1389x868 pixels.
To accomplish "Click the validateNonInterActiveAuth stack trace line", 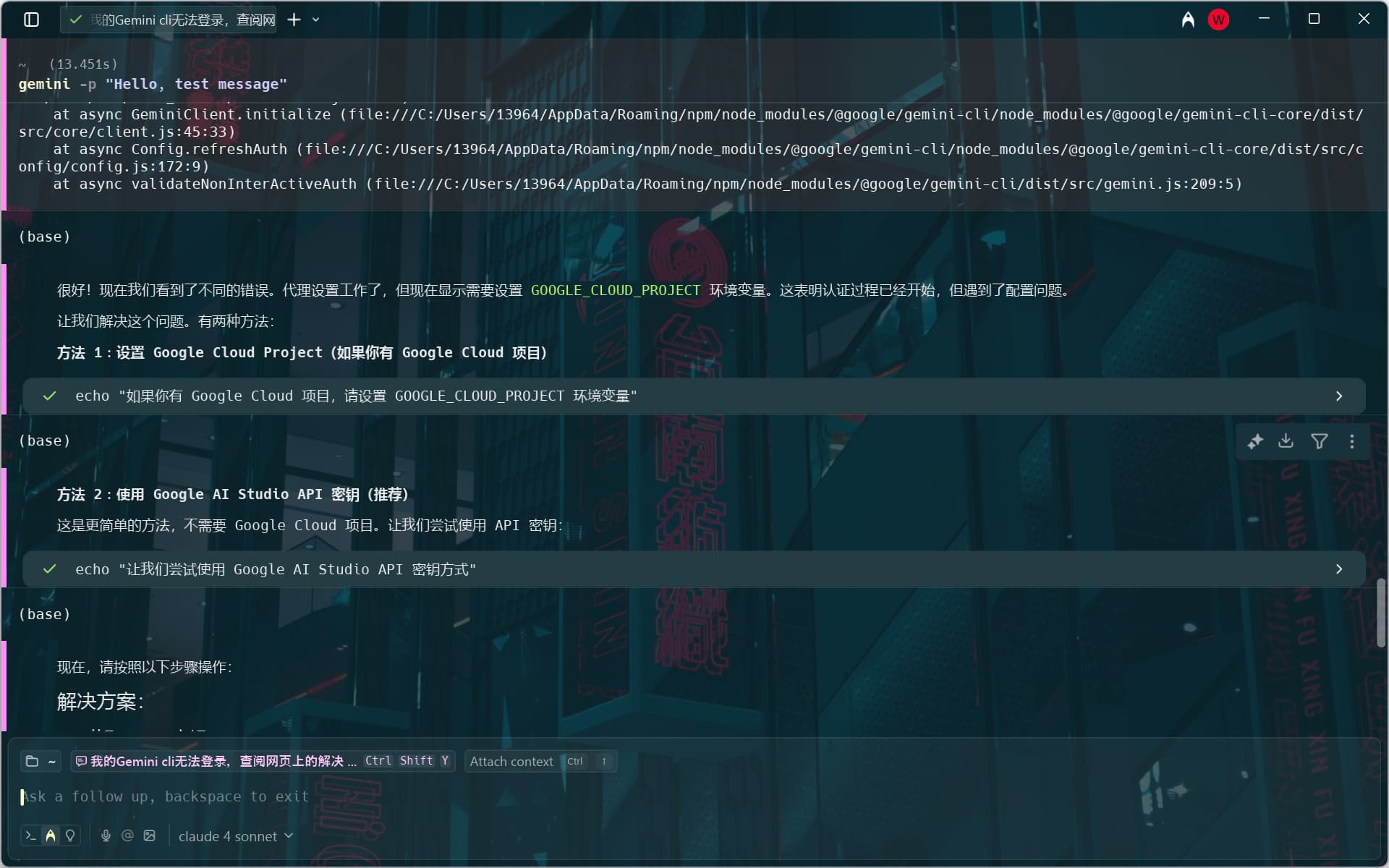I will 647,184.
